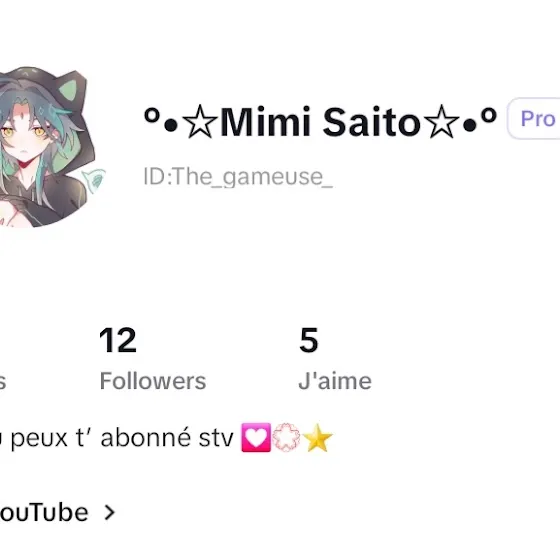Click the gold star emoji in bio
The image size is (560, 560).
click(x=317, y=438)
